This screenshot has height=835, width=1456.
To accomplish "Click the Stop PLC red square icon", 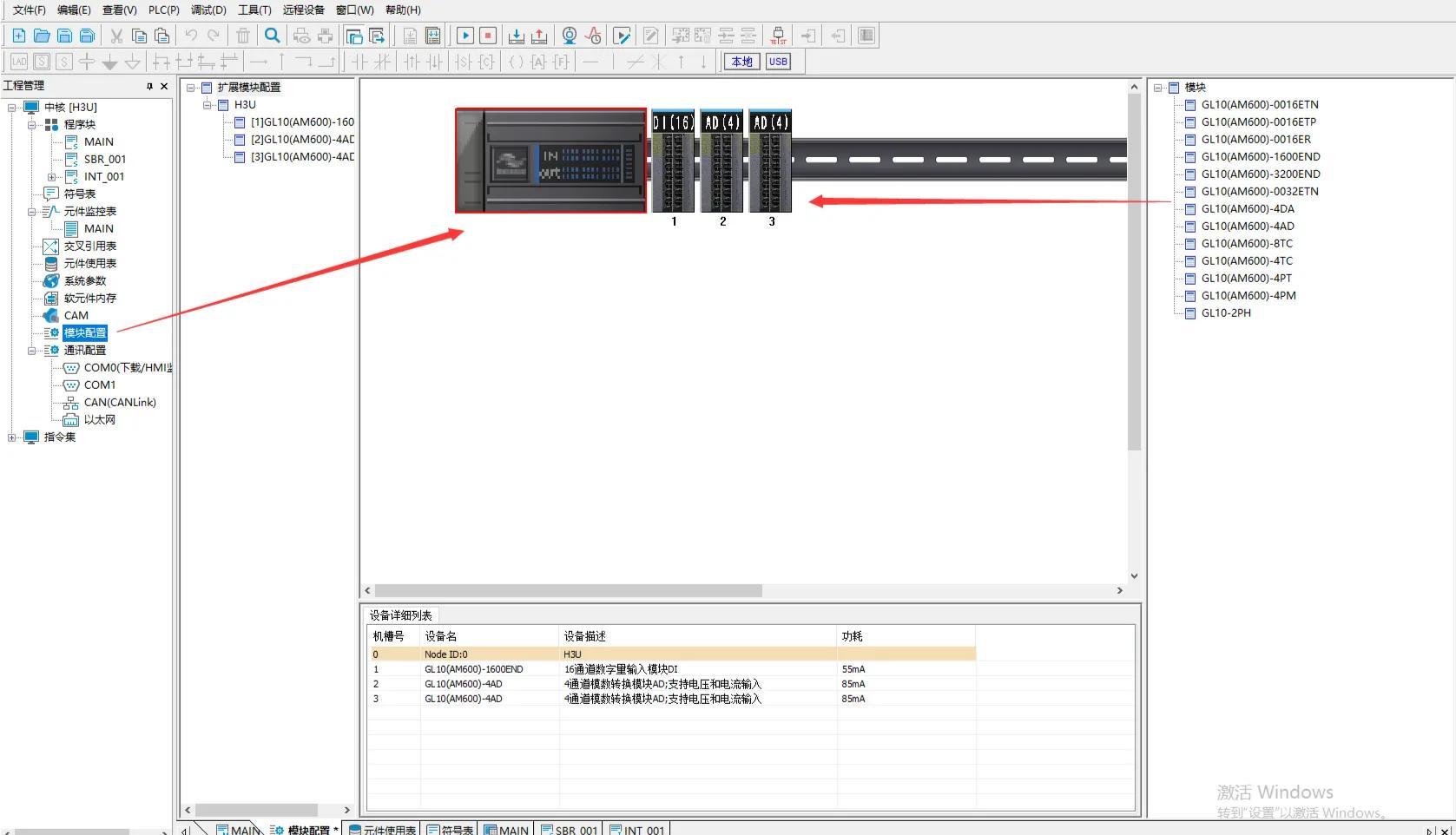I will pyautogui.click(x=488, y=36).
